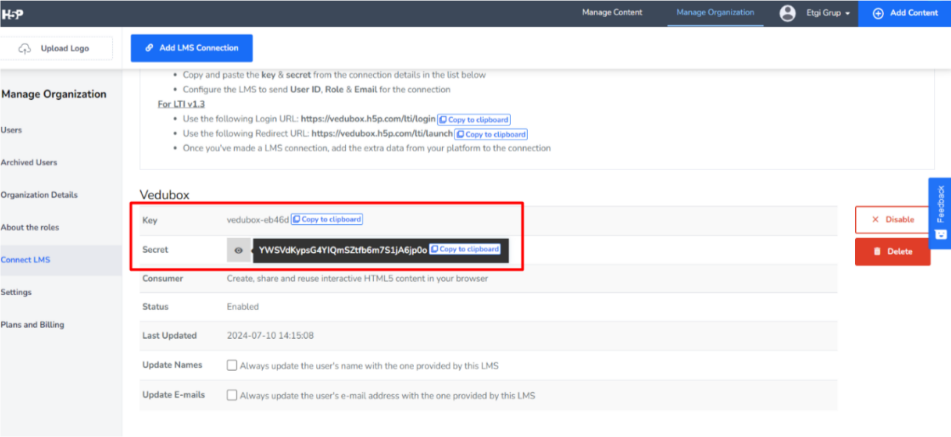Viewport: 951px width, 437px height.
Task: Click the Vedubox connection heading
Action: [x=165, y=195]
